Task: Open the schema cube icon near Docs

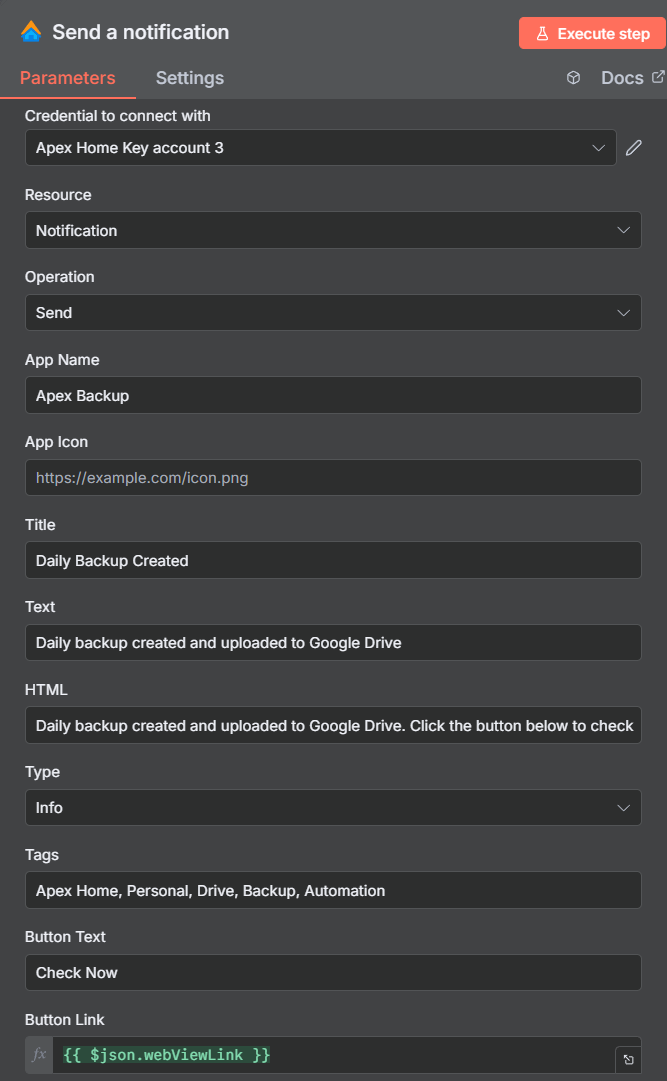Action: [573, 77]
